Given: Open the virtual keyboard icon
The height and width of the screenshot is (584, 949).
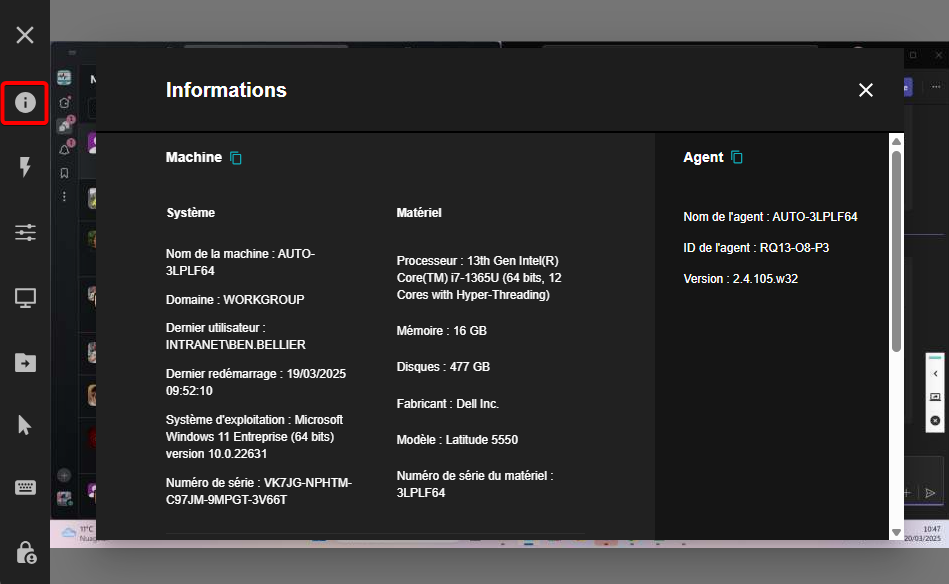Looking at the screenshot, I should coord(24,487).
